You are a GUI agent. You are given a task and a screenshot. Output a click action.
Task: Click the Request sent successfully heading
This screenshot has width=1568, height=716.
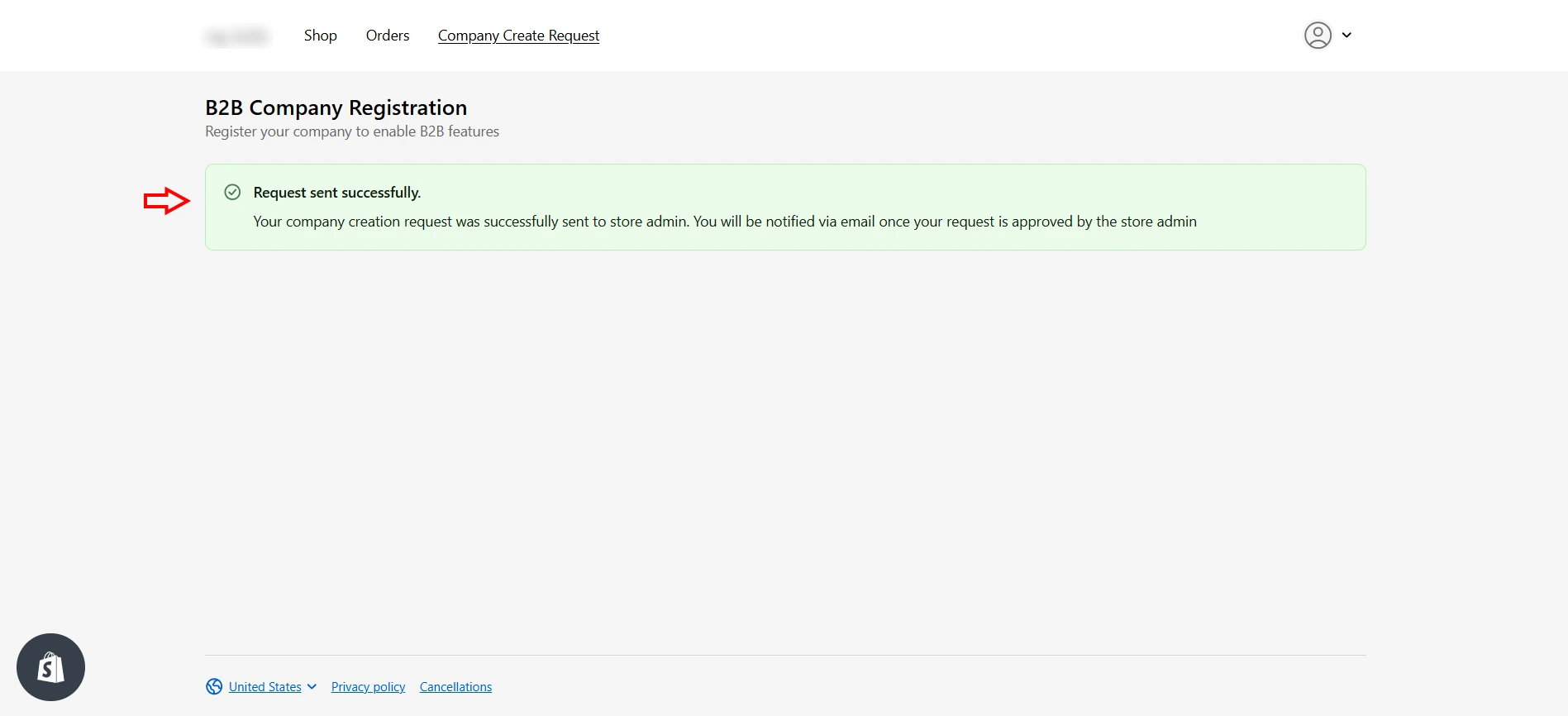(336, 192)
